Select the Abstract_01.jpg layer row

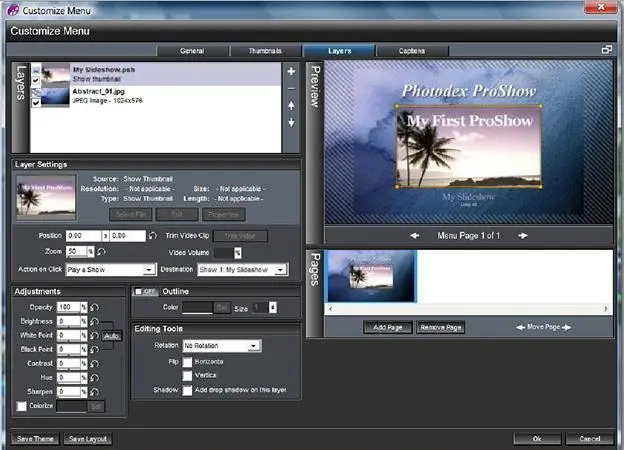tap(156, 97)
